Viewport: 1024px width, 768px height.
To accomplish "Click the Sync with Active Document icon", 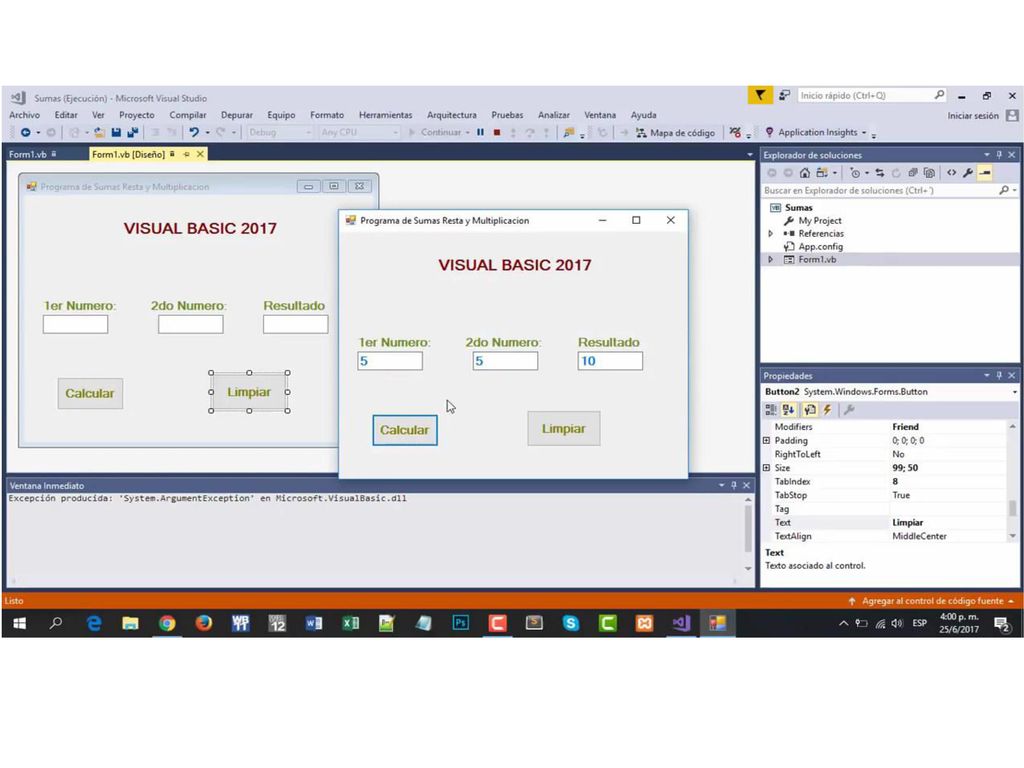I will point(880,173).
